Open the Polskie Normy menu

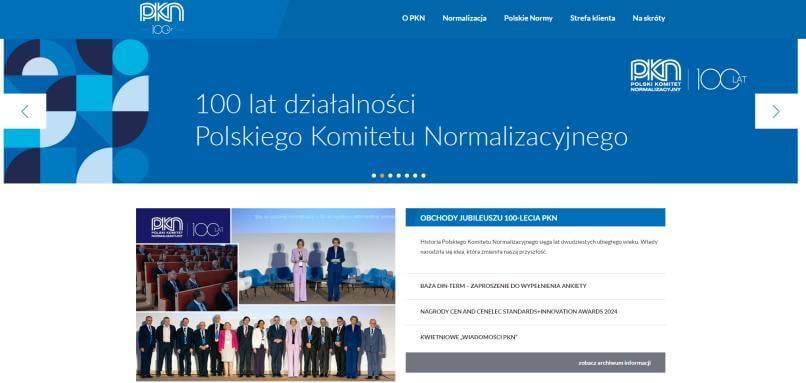point(528,18)
